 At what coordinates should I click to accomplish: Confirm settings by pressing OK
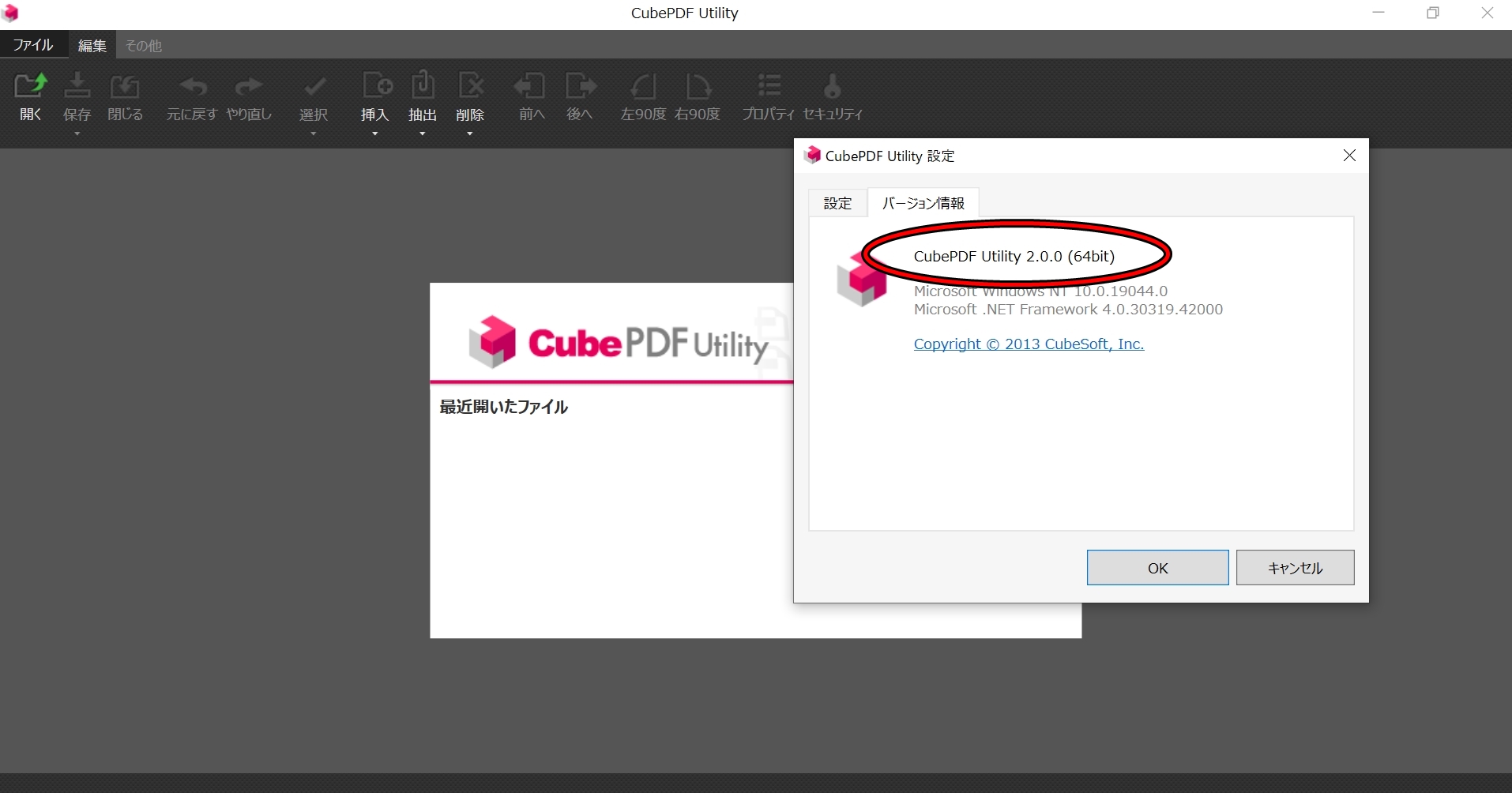pos(1157,567)
